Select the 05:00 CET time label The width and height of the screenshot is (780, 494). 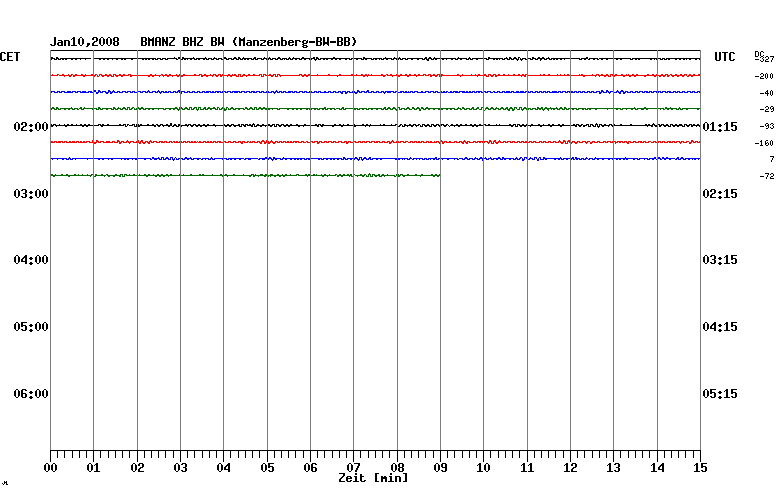[x=31, y=327]
